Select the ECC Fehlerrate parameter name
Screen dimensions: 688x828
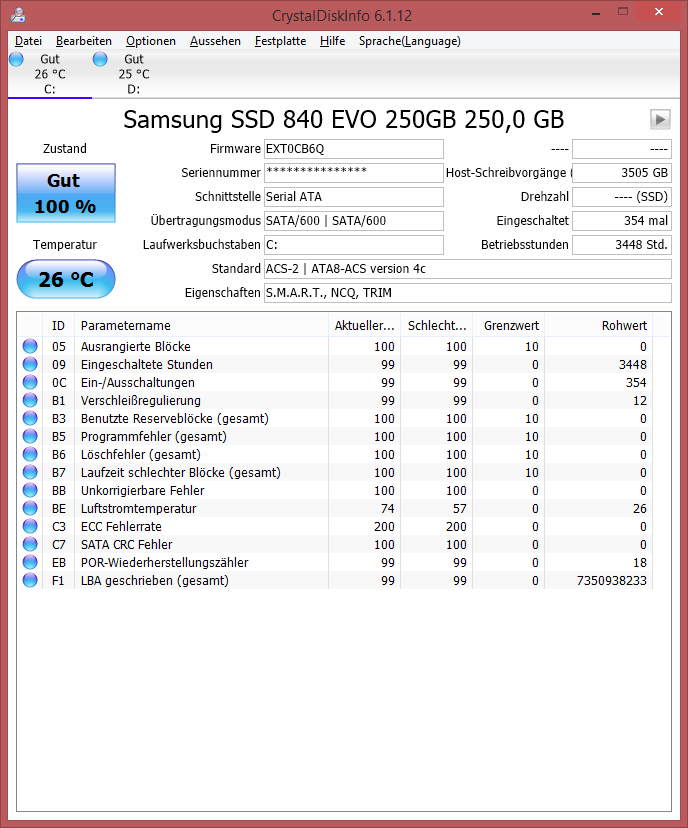[x=121, y=526]
